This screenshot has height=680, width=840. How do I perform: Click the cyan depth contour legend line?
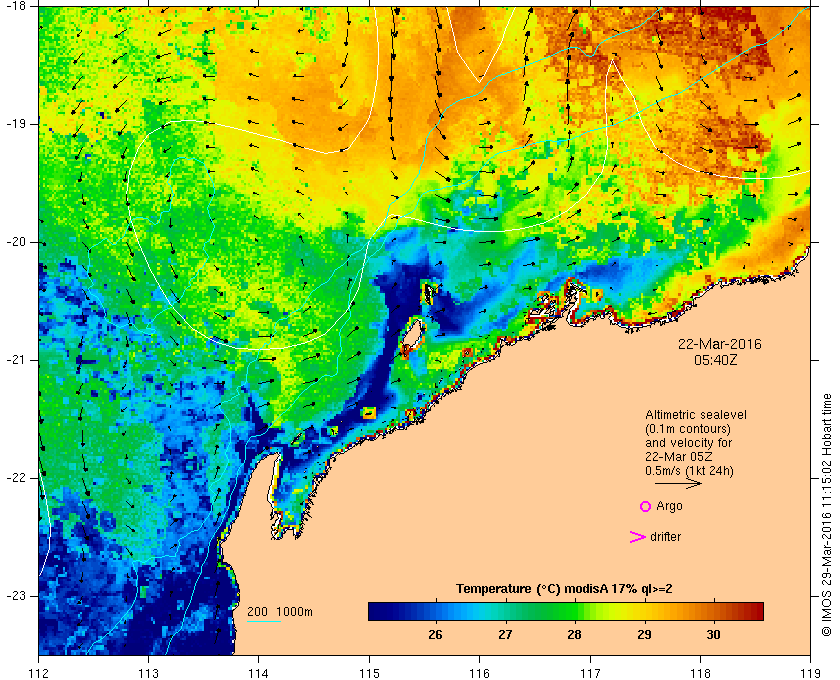point(264,622)
